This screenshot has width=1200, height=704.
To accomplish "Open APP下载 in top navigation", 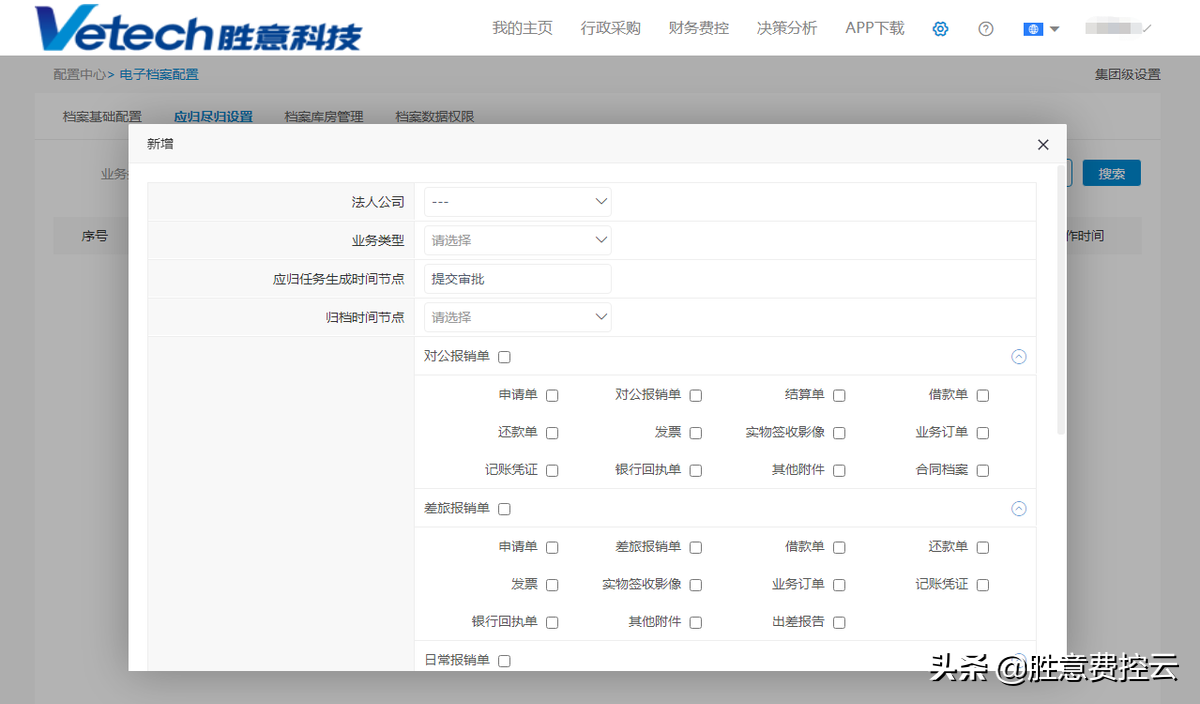I will (x=875, y=28).
